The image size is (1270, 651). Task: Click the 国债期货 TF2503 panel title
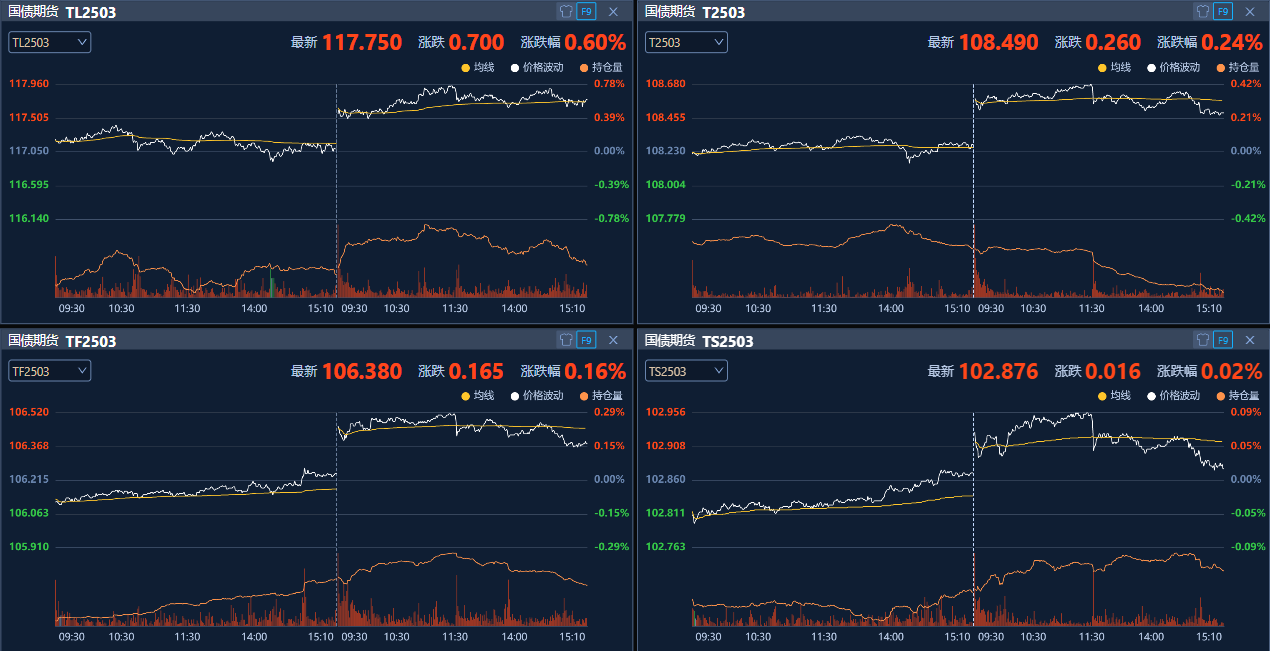point(62,341)
